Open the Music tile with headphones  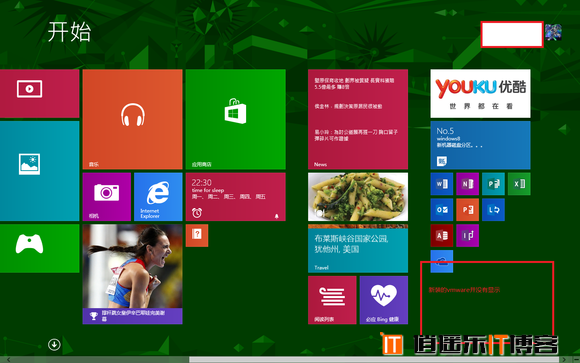pyautogui.click(x=132, y=119)
